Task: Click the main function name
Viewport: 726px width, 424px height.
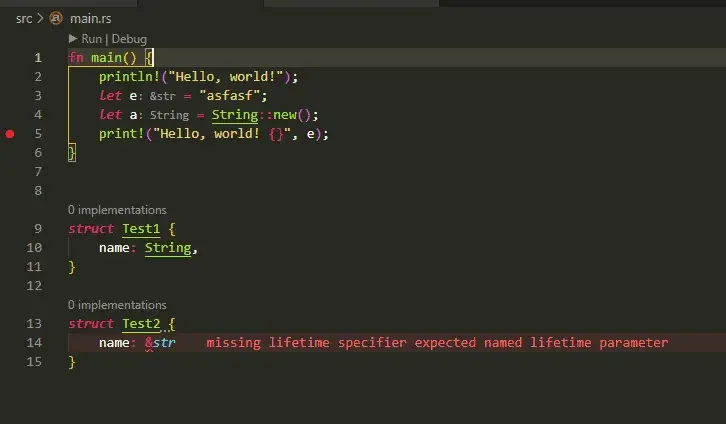Action: point(106,57)
